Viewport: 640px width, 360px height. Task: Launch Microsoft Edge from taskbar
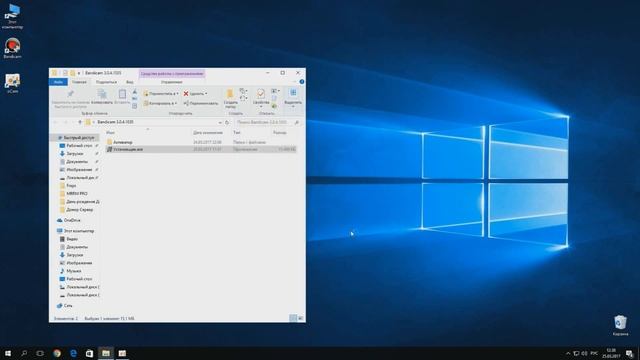[x=73, y=353]
